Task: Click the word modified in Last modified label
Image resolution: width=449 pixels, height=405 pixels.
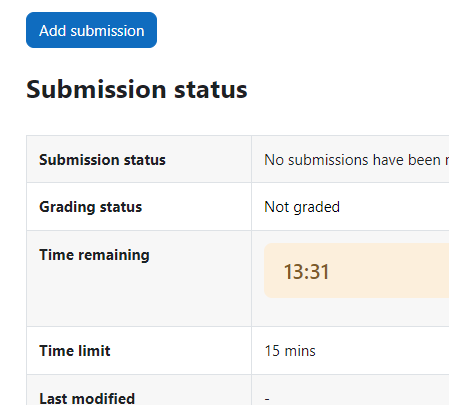Action: (x=103, y=398)
